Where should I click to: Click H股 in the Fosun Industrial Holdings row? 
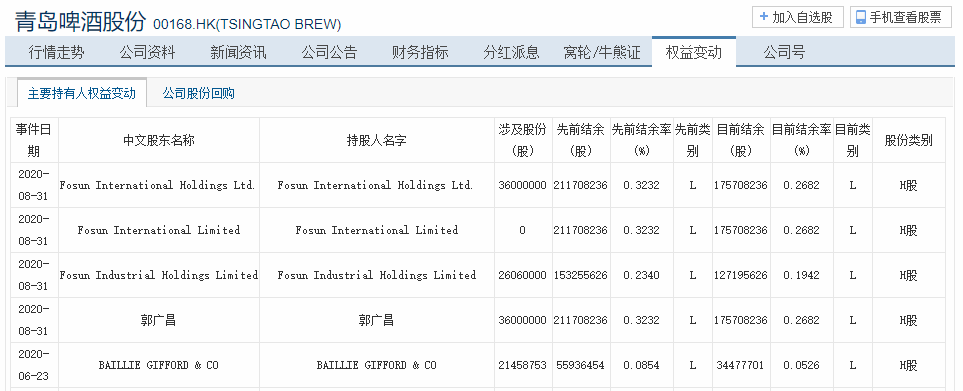point(908,275)
